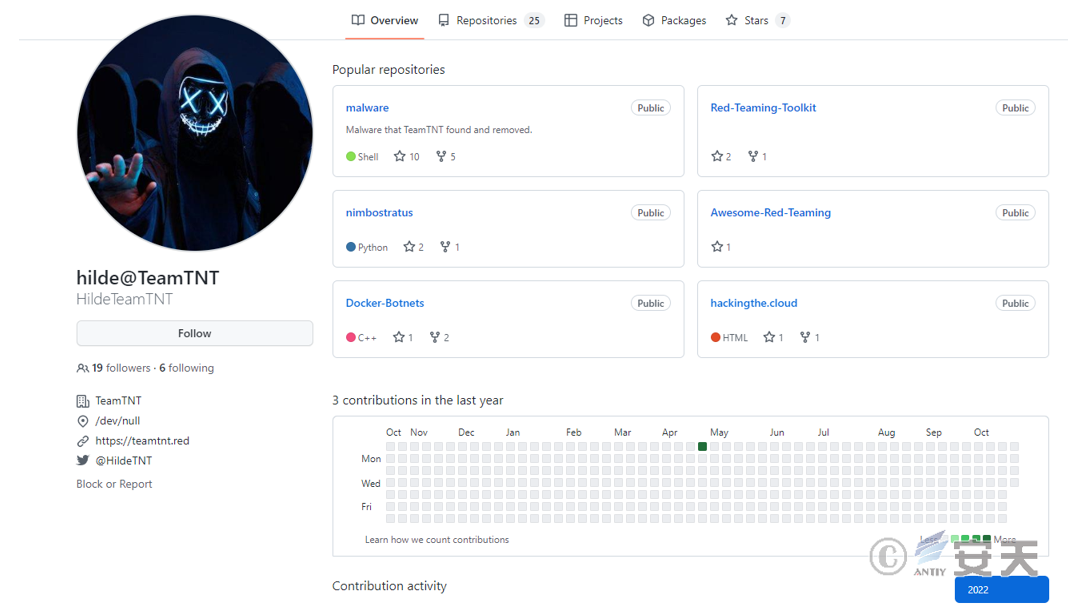This screenshot has height=611, width=1068.
Task: Click the star icon beside Stars tab
Action: [x=732, y=20]
